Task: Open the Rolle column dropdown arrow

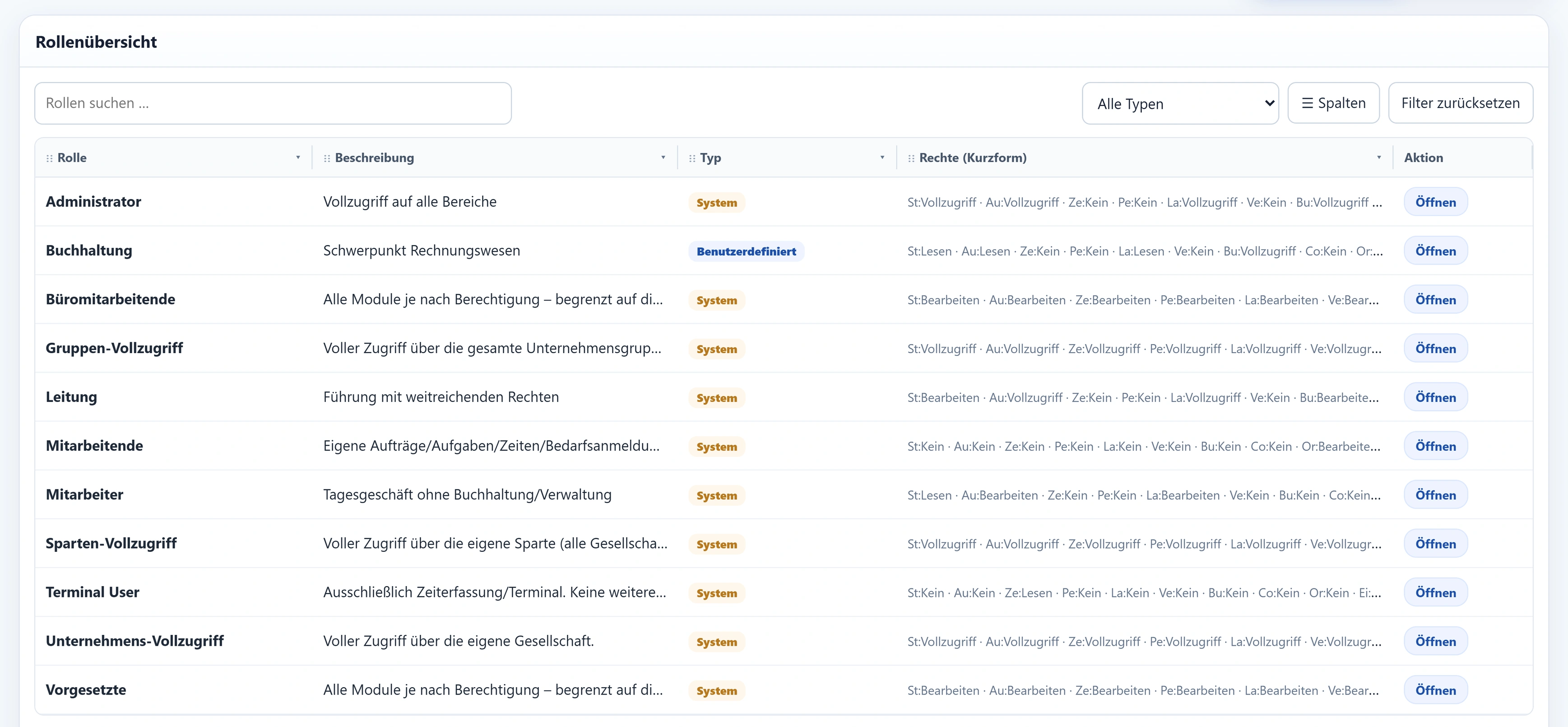Action: 297,158
